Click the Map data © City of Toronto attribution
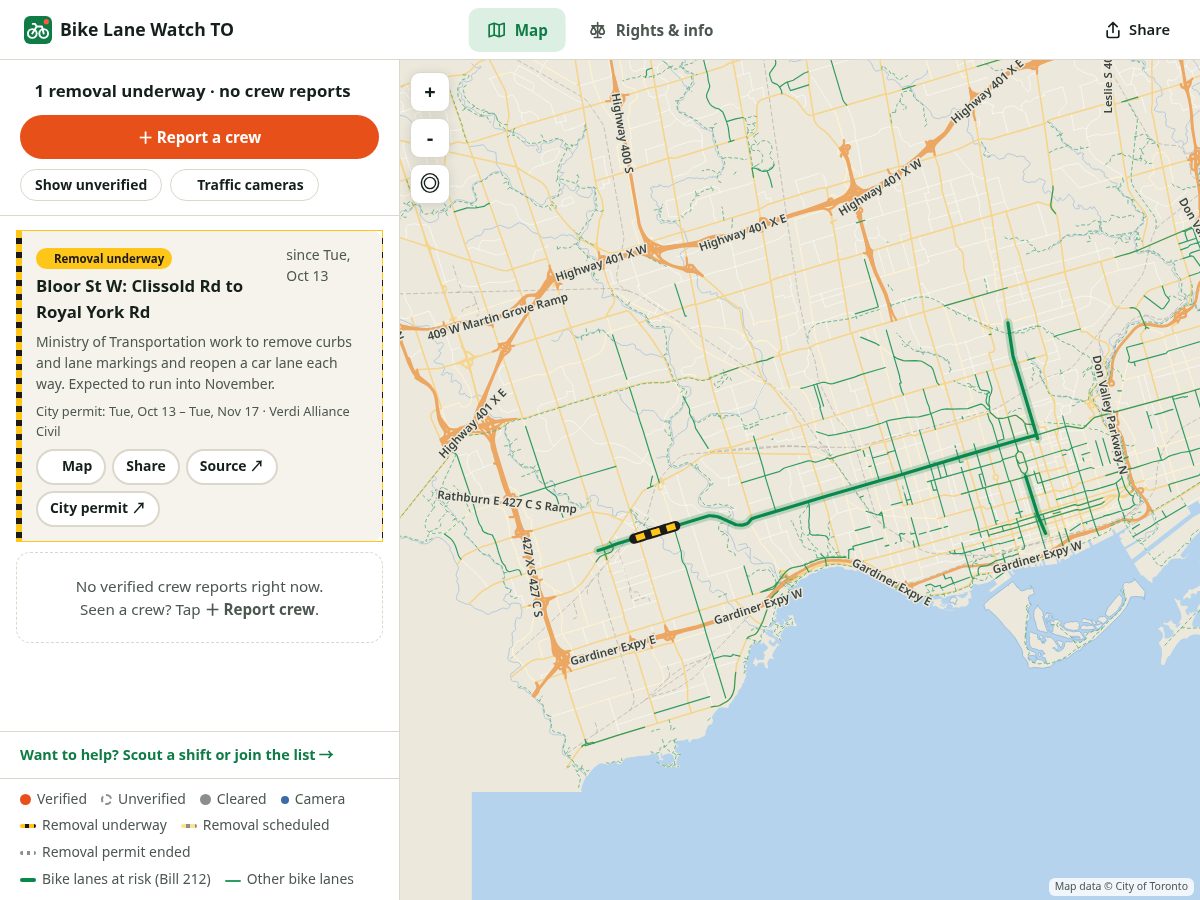The height and width of the screenshot is (900, 1200). pos(1120,886)
